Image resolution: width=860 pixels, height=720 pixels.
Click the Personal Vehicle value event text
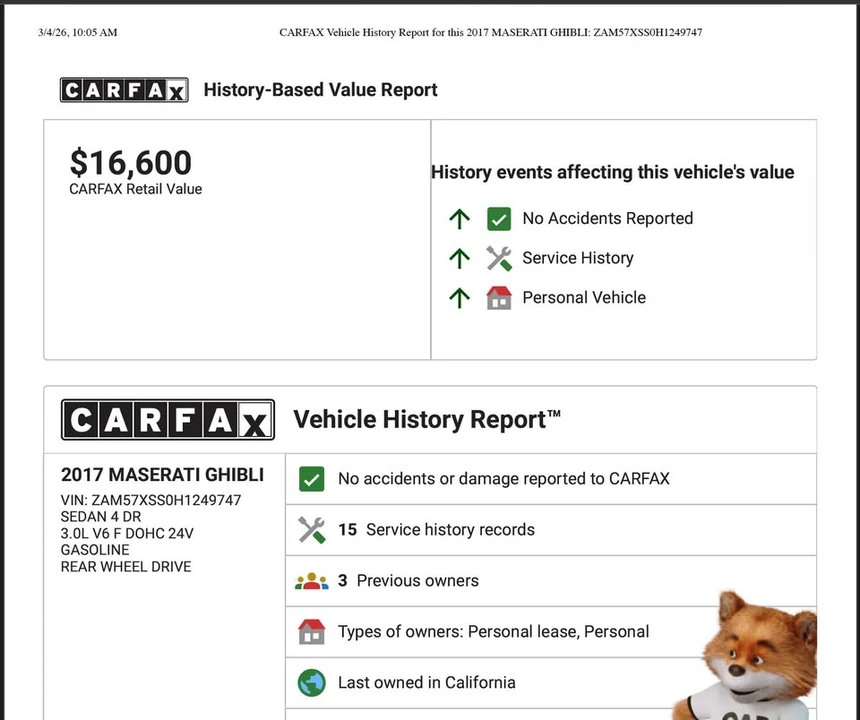point(584,297)
